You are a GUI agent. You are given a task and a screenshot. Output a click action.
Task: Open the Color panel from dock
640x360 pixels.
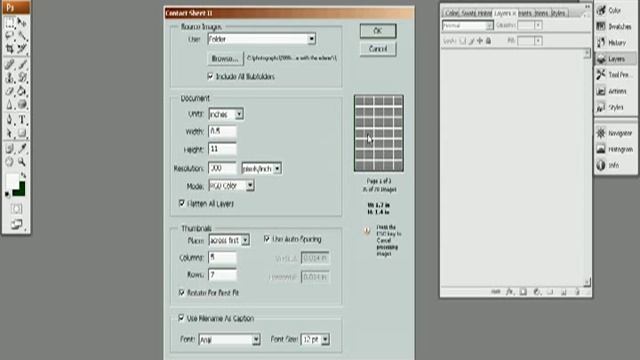614,11
